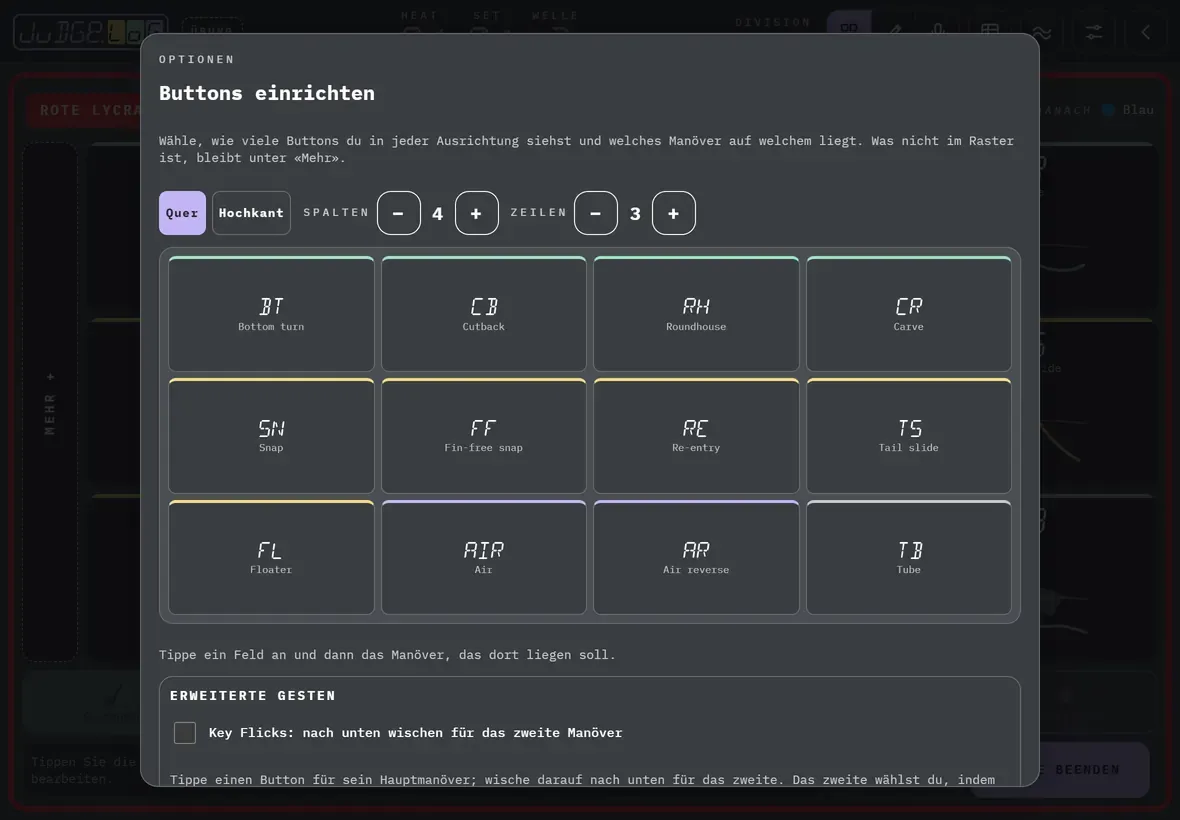The width and height of the screenshot is (1180, 820).
Task: Choose the AIR maneuver tile
Action: click(484, 557)
